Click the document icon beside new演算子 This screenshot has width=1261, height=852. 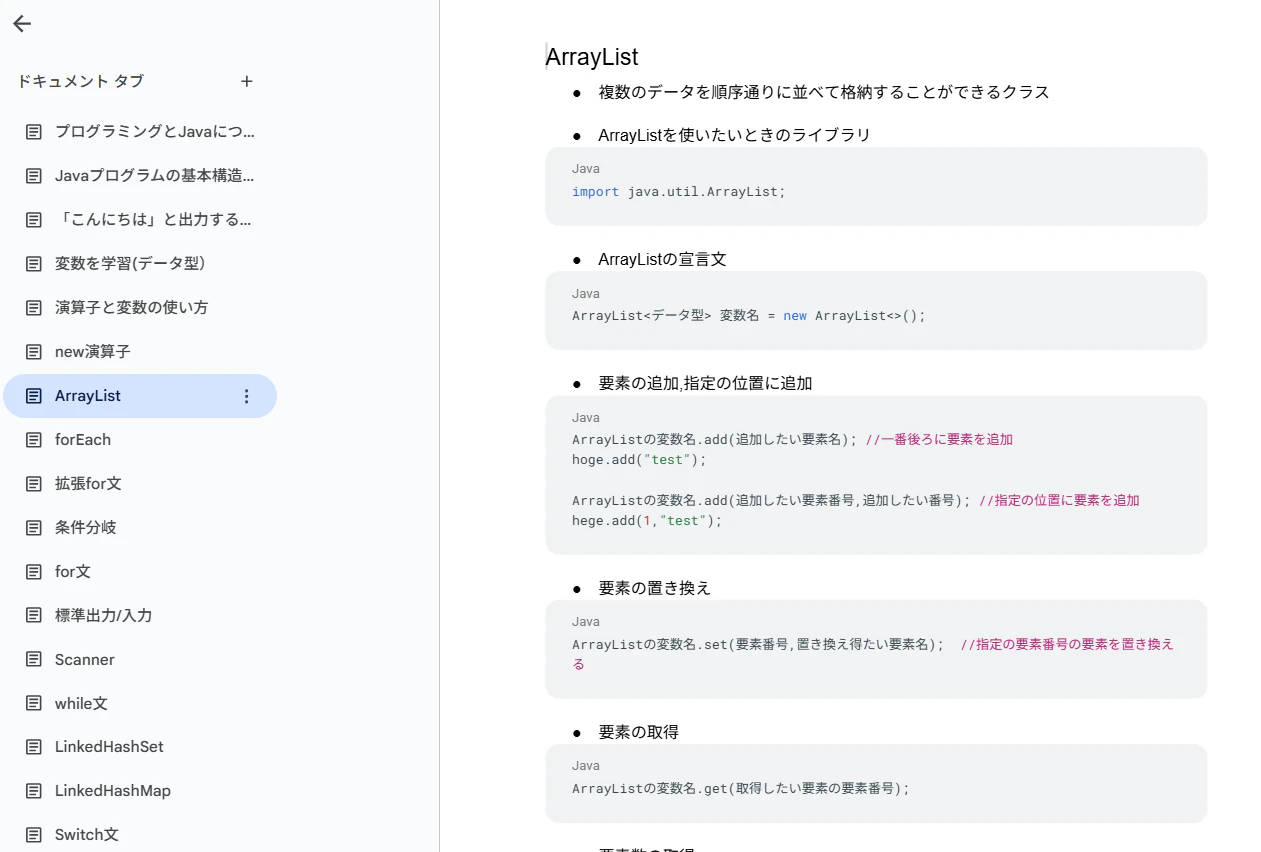point(34,352)
